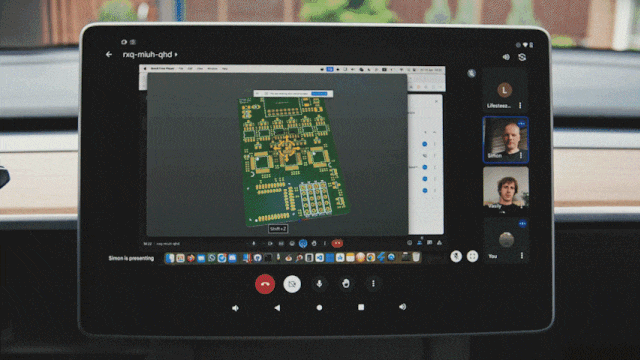Select Vasily's video tile
The height and width of the screenshot is (360, 641).
[506, 190]
